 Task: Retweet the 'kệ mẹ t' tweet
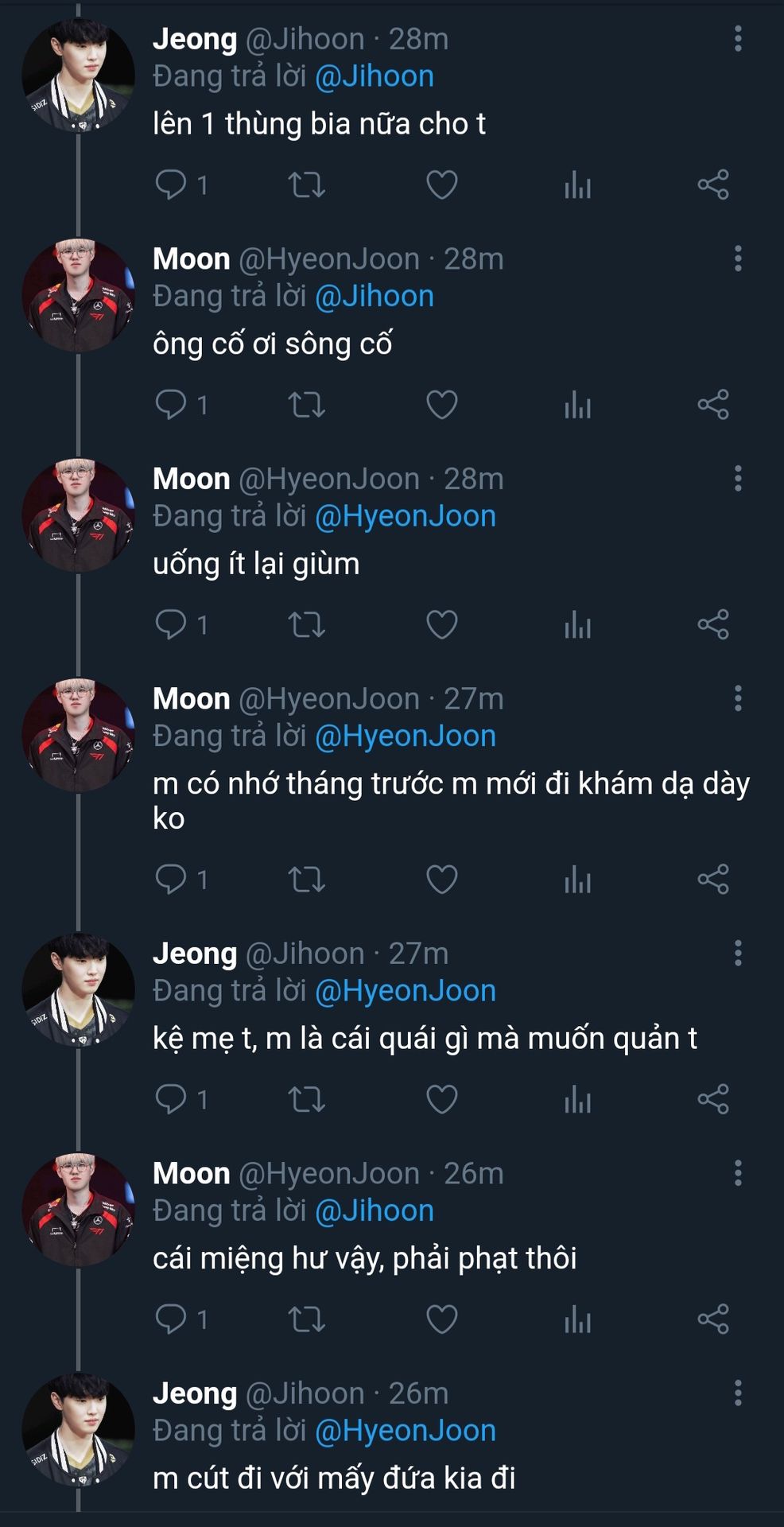(x=306, y=1099)
